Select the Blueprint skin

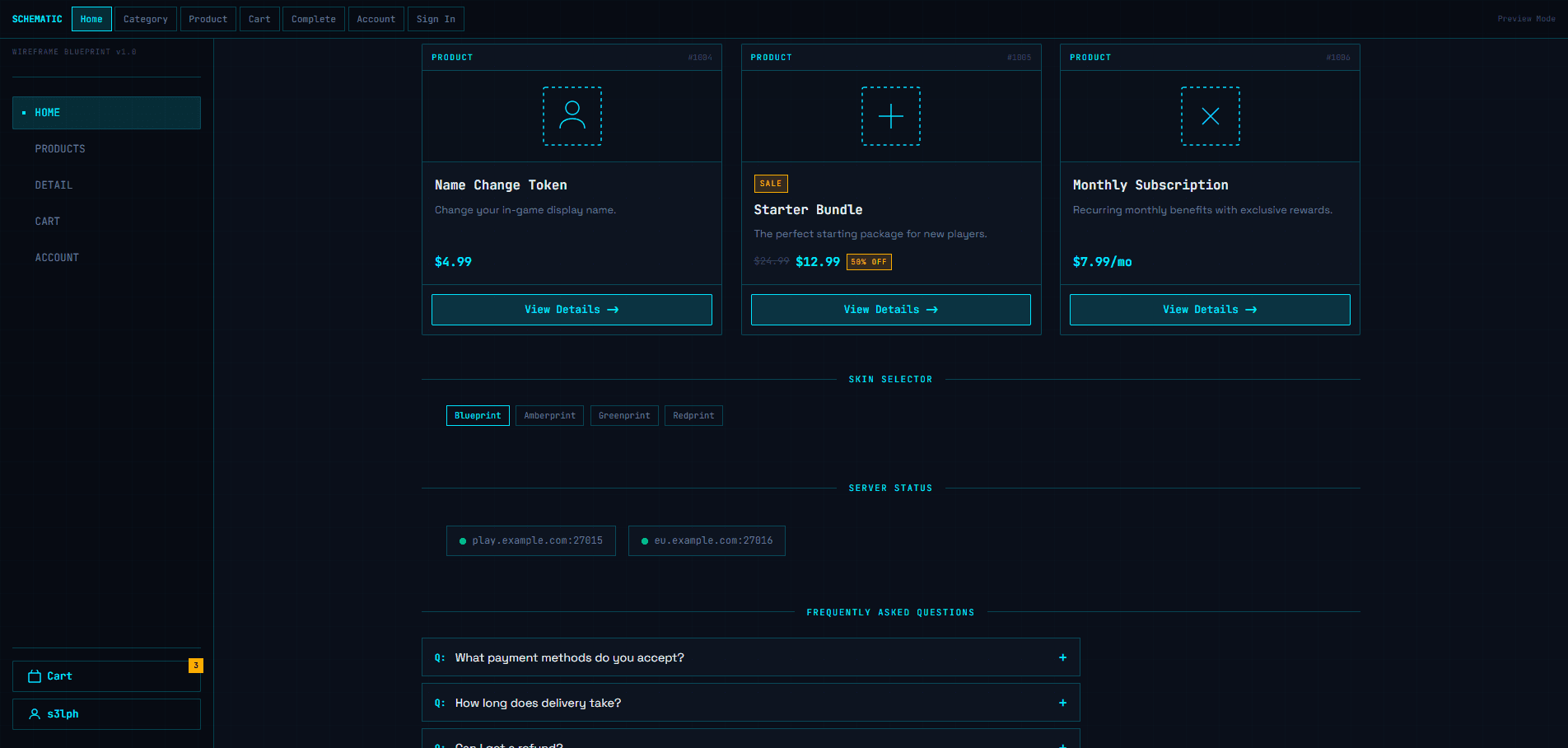tap(478, 416)
